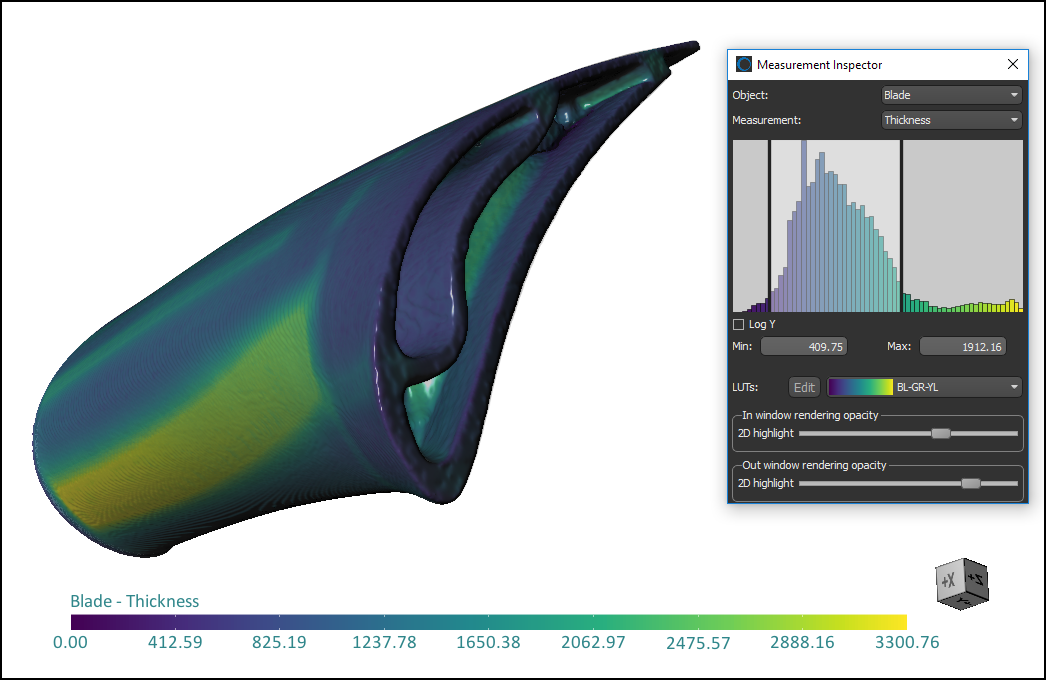
Task: Click the right histogram range marker line
Action: [901, 225]
